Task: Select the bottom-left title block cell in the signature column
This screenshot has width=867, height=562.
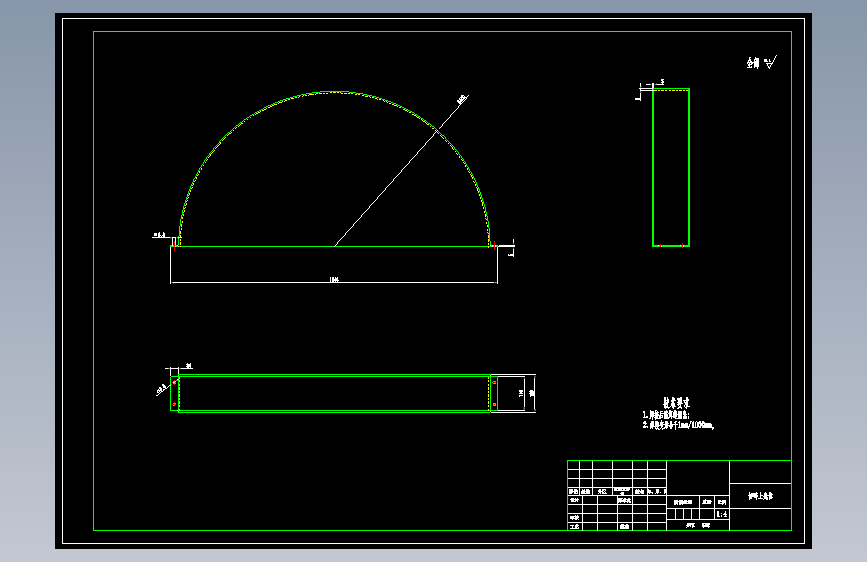Action: pos(574,527)
